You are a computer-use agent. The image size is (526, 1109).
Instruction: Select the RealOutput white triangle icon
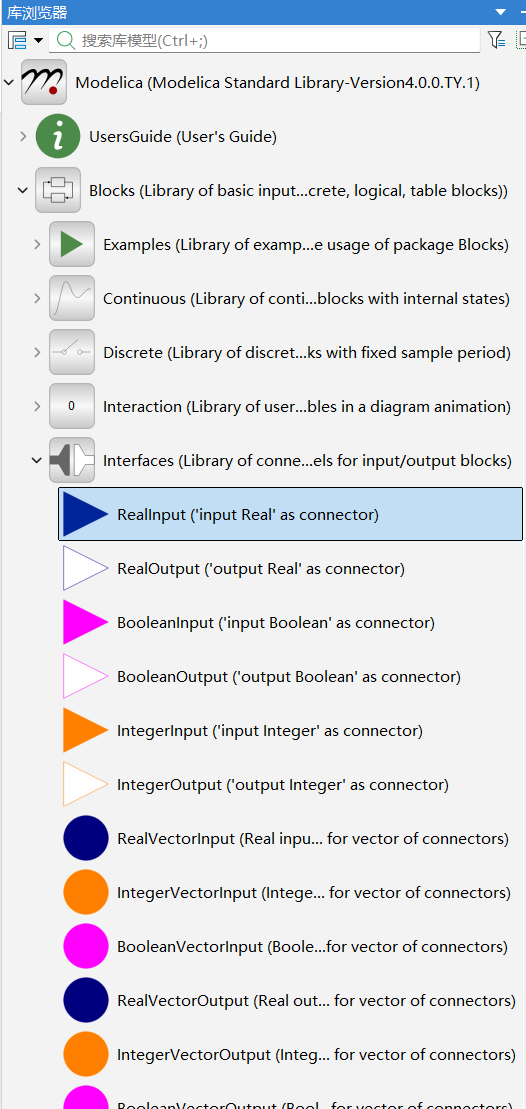[x=85, y=568]
